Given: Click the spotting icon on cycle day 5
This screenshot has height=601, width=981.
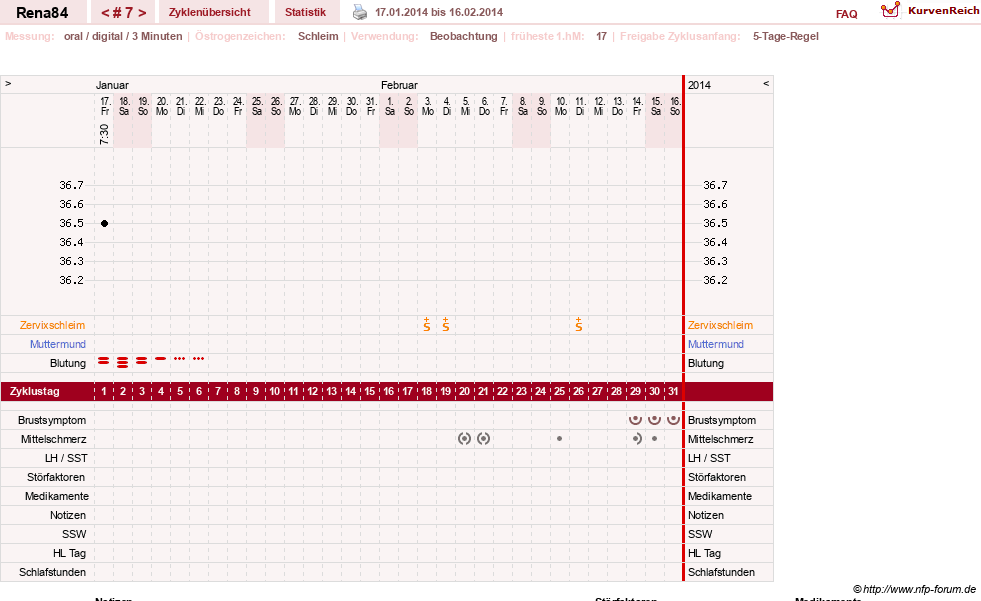Looking at the screenshot, I should (180, 358).
